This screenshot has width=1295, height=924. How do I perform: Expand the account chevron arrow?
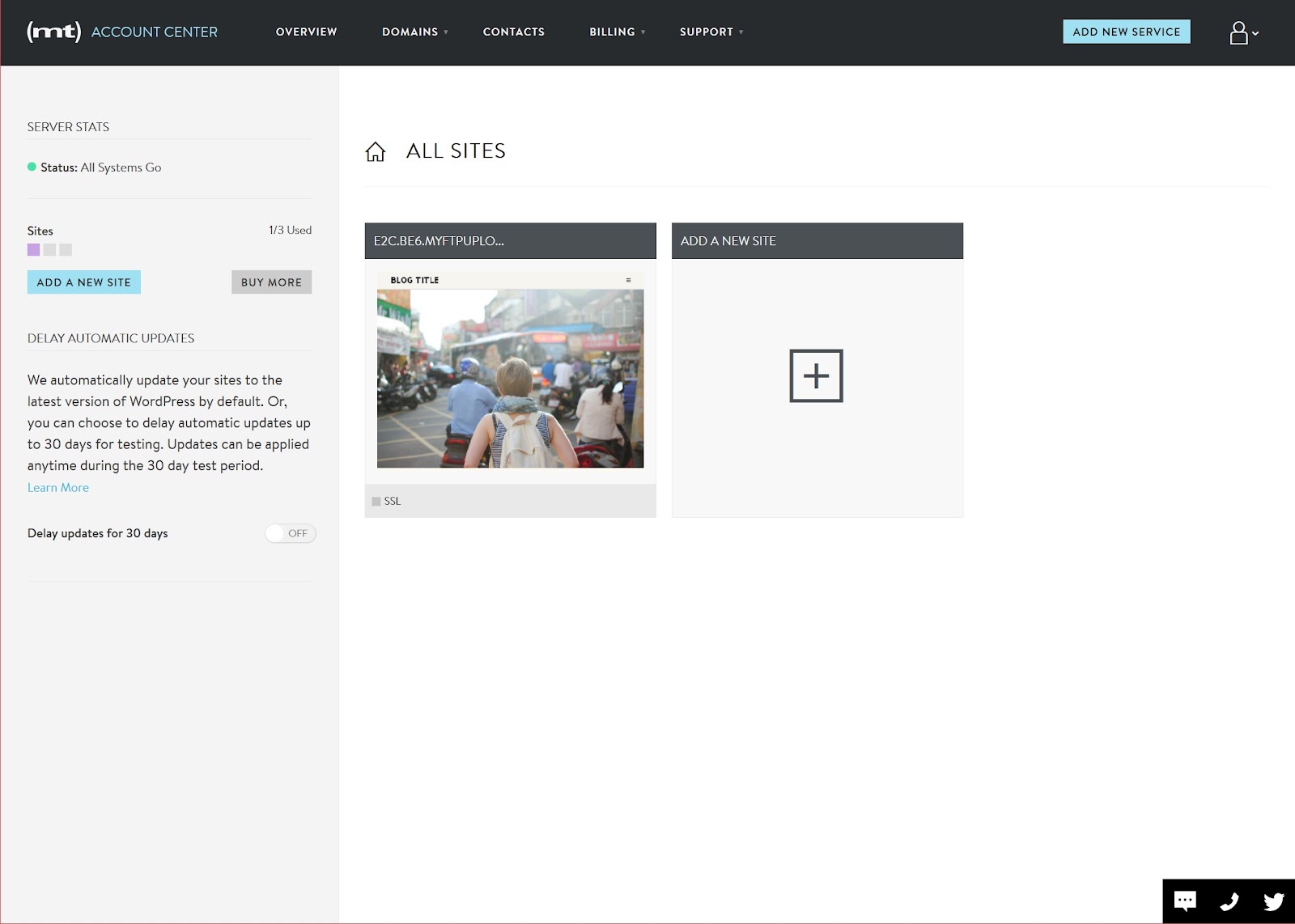(x=1255, y=34)
